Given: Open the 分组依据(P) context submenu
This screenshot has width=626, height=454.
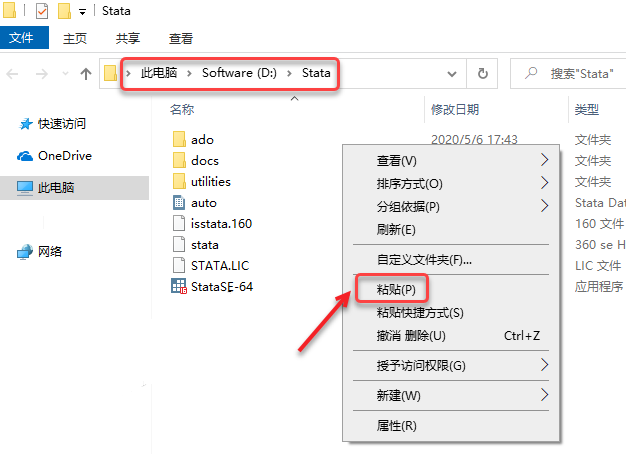Looking at the screenshot, I should [x=451, y=207].
